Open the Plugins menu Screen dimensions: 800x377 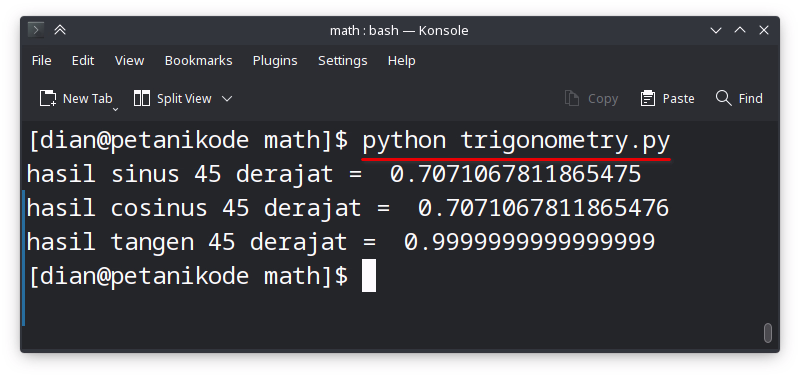(x=275, y=61)
